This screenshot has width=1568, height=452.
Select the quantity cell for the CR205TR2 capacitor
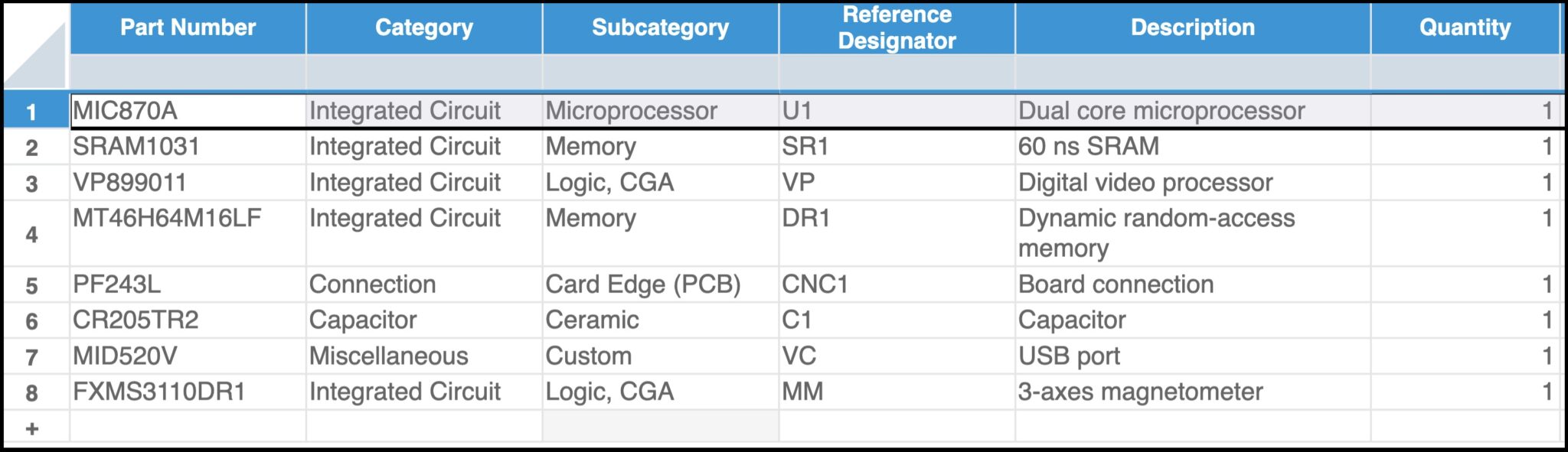1464,320
